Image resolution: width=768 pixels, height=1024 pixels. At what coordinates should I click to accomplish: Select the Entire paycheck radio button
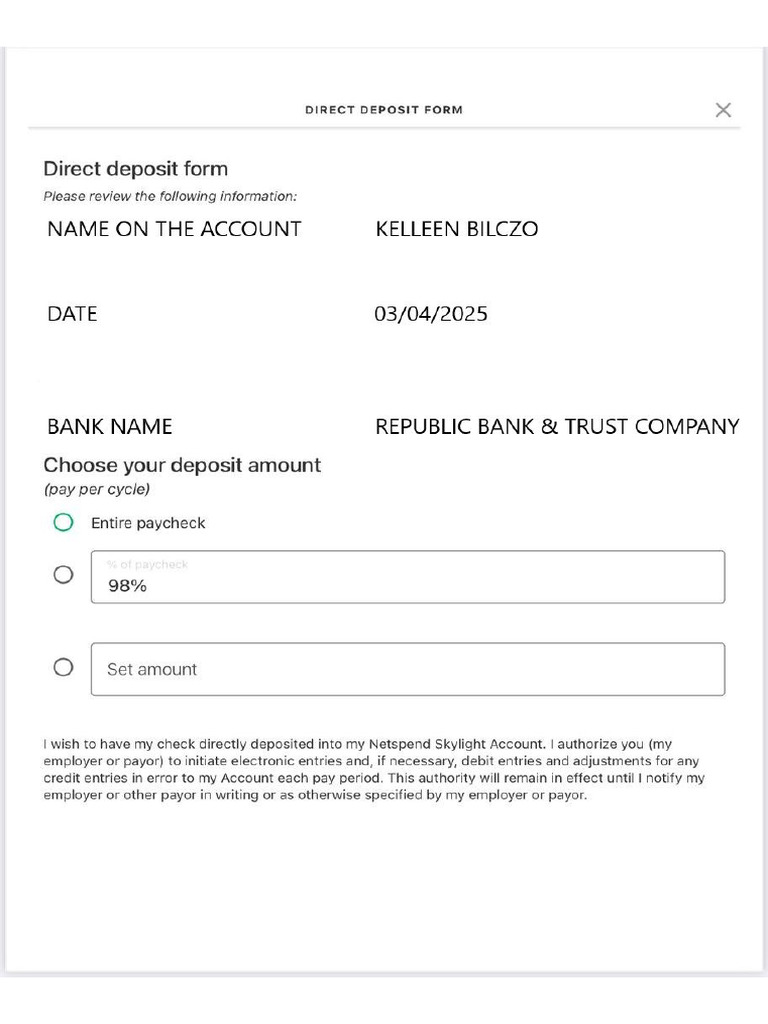click(63, 522)
